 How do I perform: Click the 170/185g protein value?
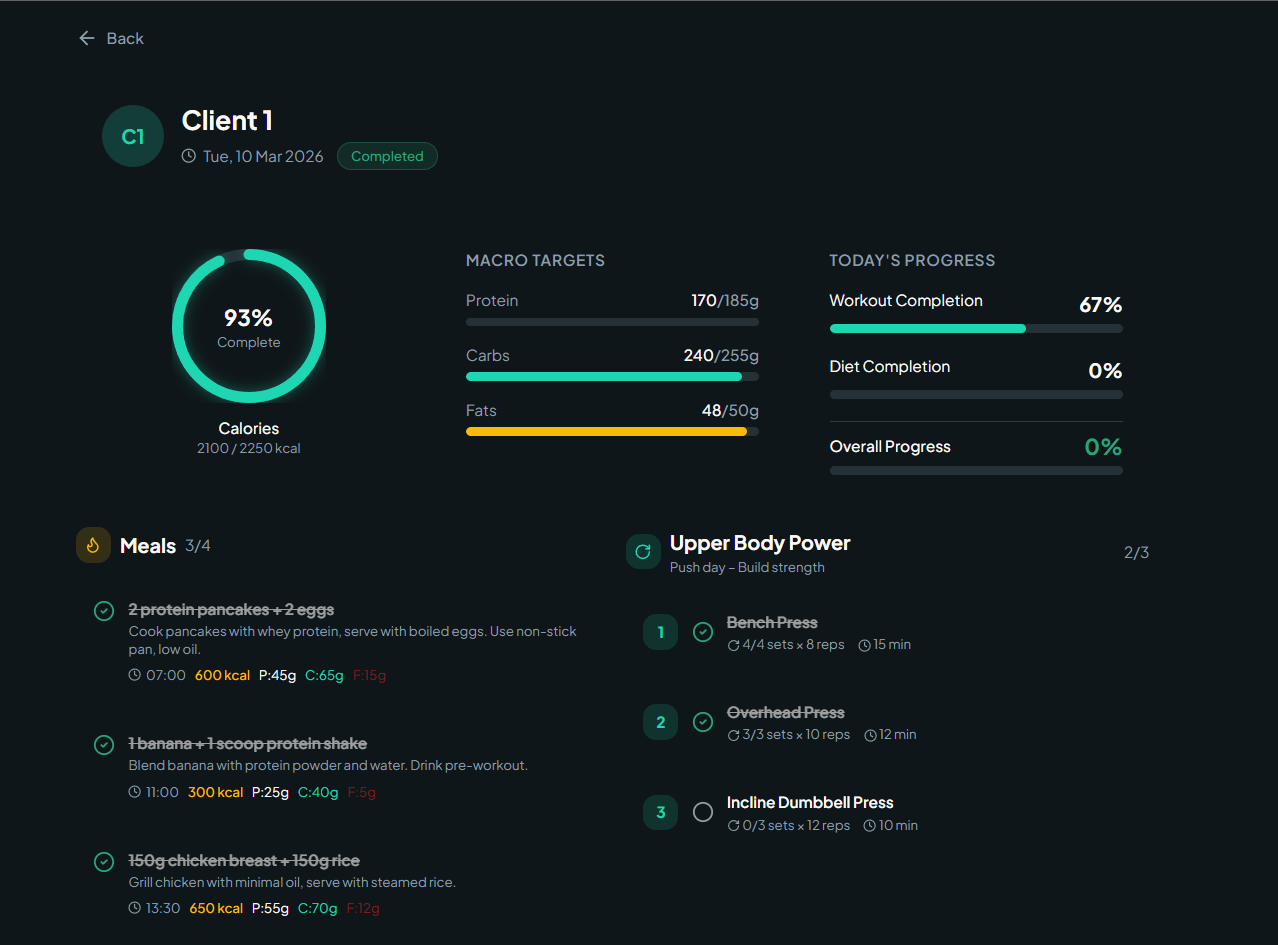[725, 301]
